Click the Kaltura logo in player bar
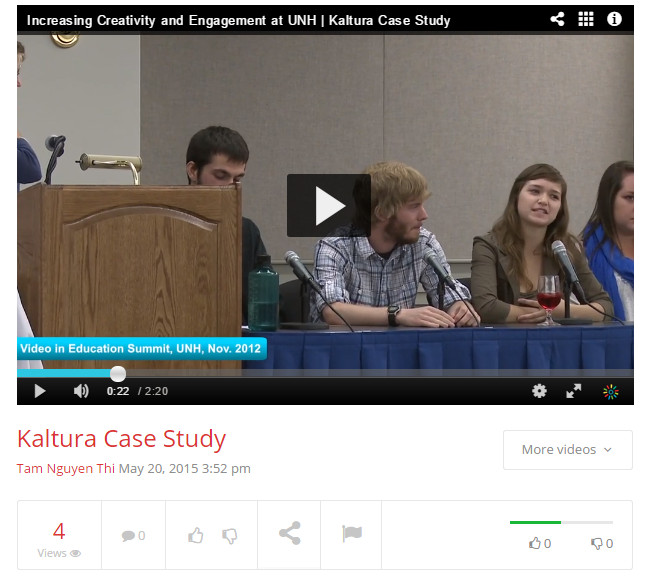645x579 pixels. pyautogui.click(x=610, y=391)
